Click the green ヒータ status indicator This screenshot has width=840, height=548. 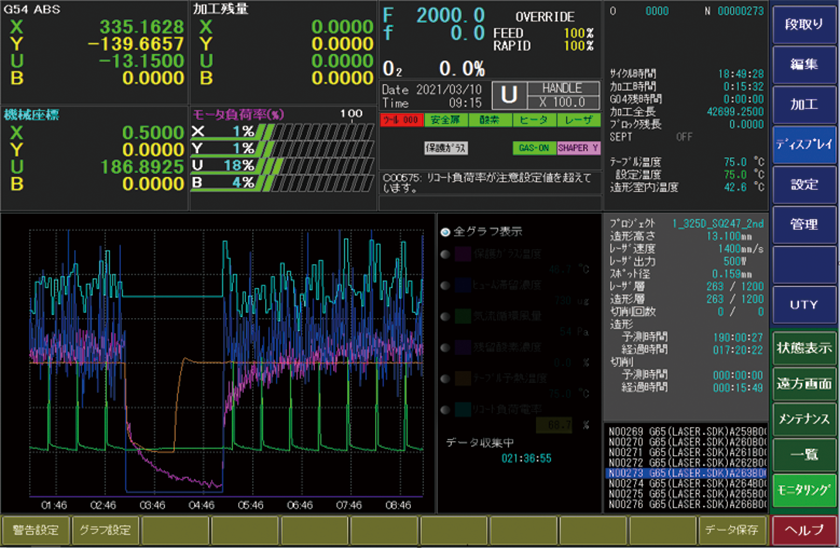tap(533, 119)
